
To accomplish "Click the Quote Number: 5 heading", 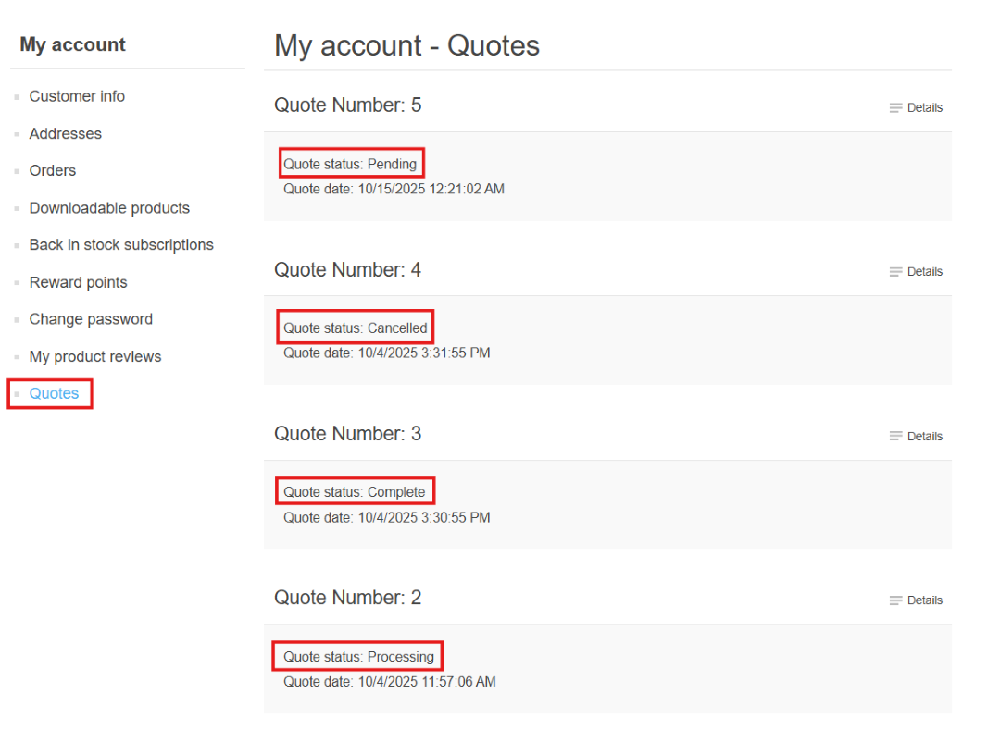I will coord(347,105).
